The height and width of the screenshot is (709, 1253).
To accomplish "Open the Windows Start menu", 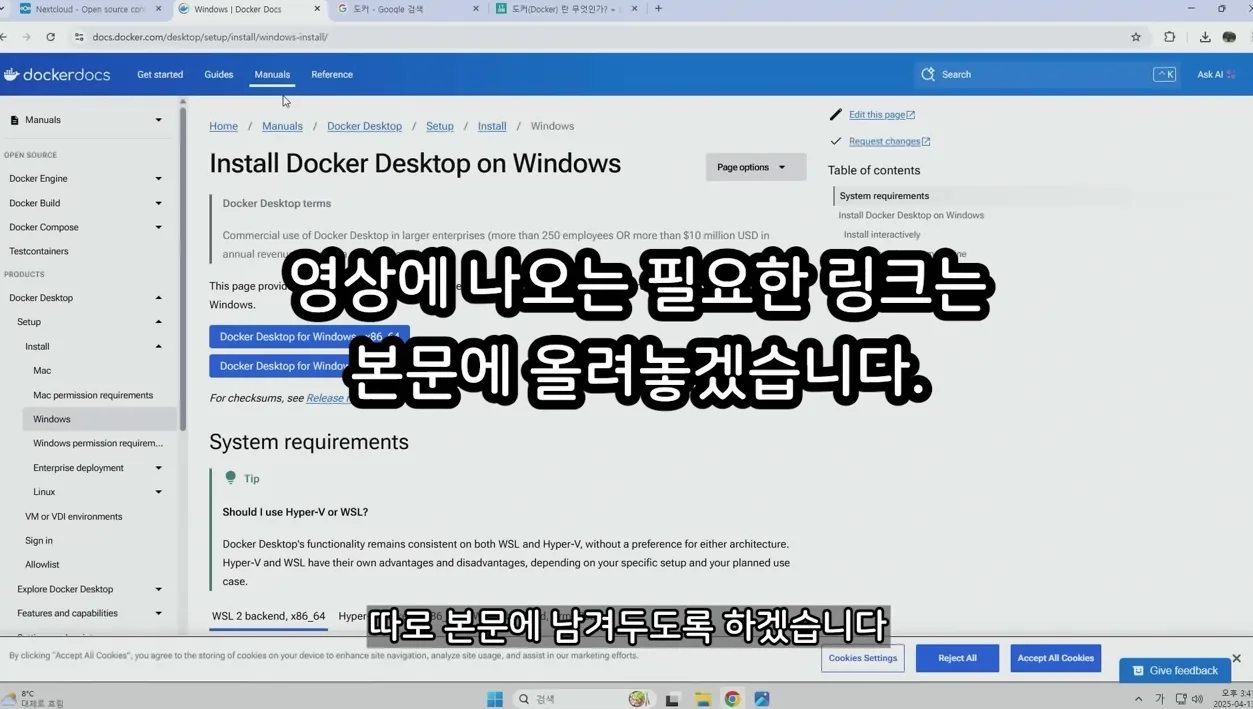I will pos(494,699).
